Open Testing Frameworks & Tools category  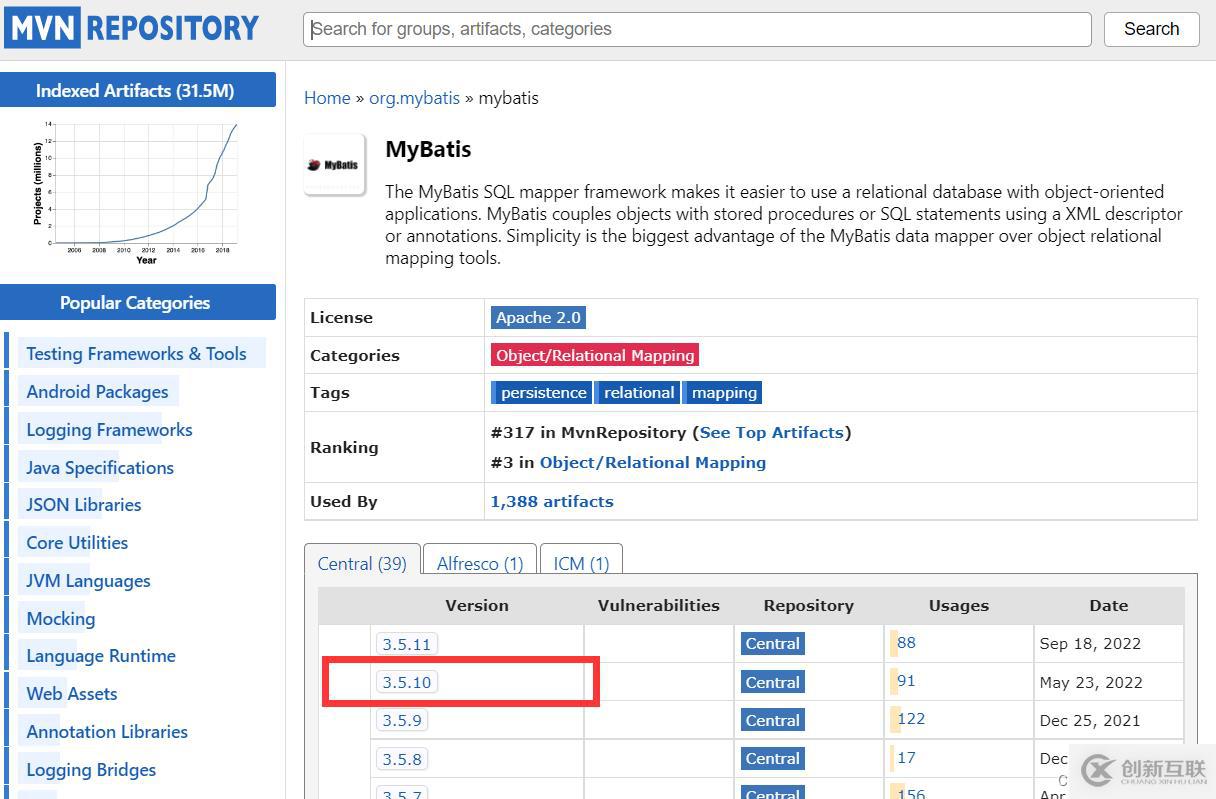136,354
